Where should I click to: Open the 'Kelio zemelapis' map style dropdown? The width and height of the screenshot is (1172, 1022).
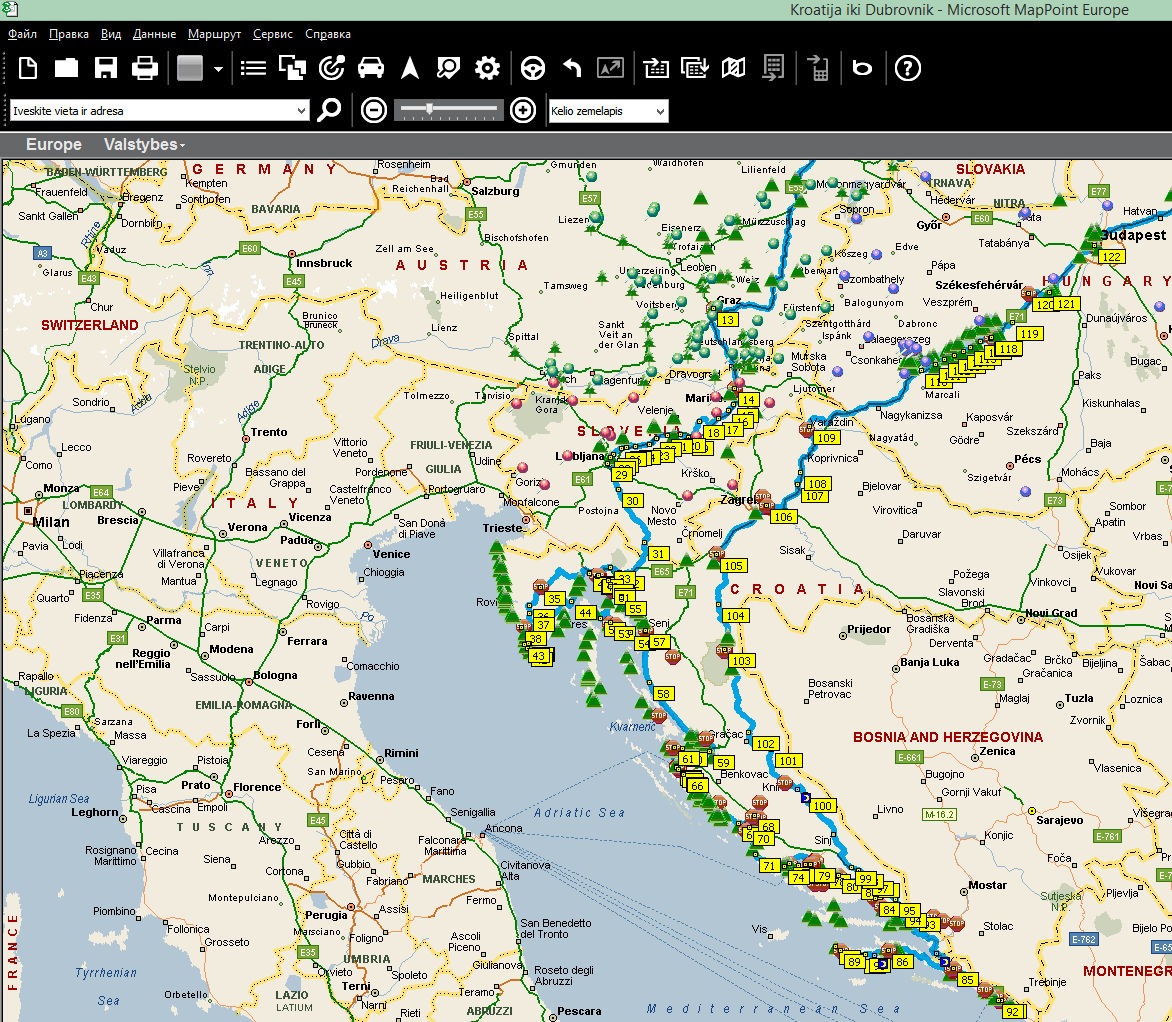[608, 111]
